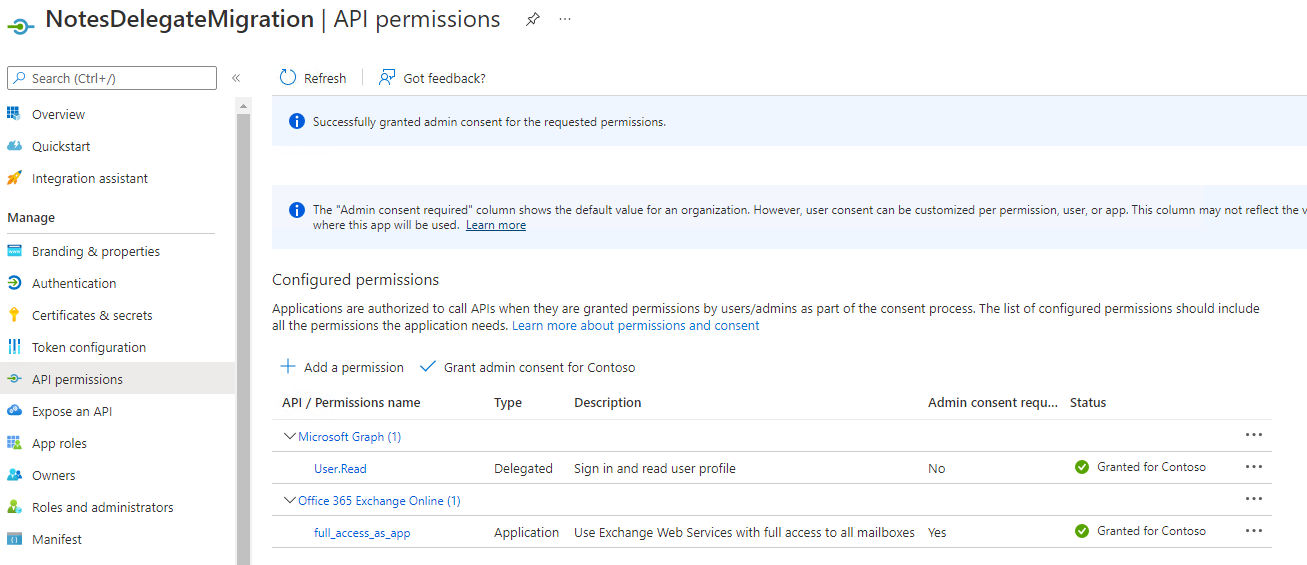Open more options for full_access_as_app row
Screen dimensions: 1307x565
1254,531
